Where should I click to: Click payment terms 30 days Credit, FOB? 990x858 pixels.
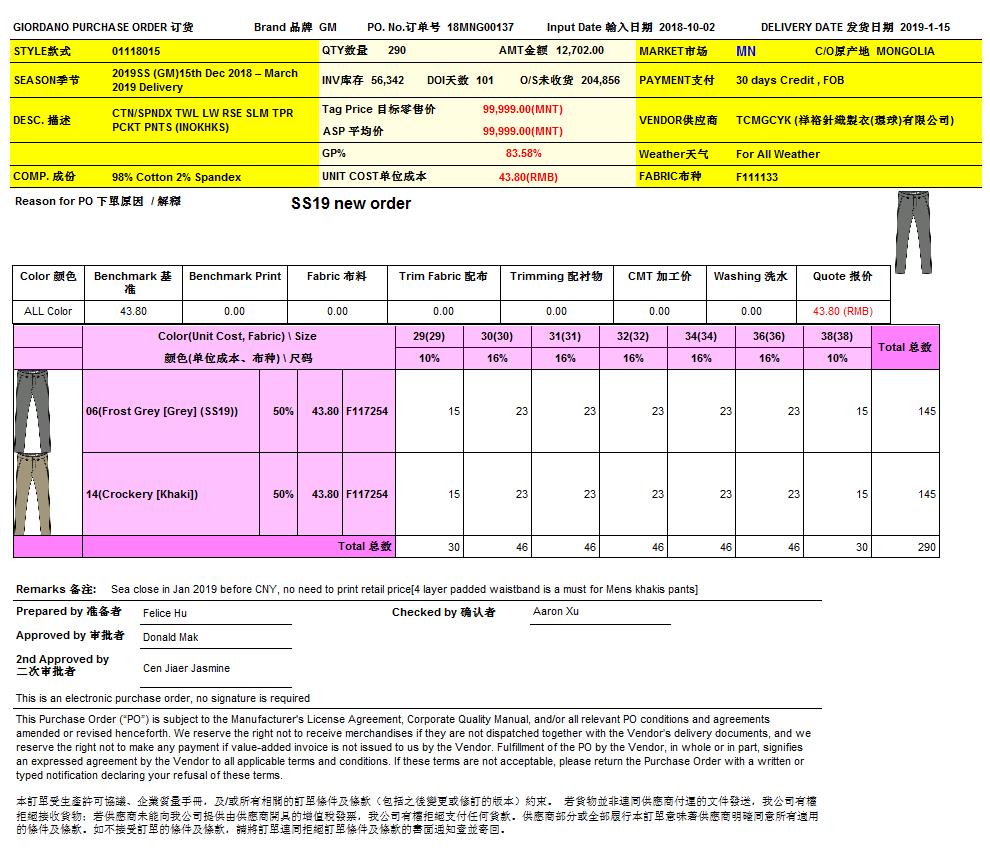tap(789, 80)
